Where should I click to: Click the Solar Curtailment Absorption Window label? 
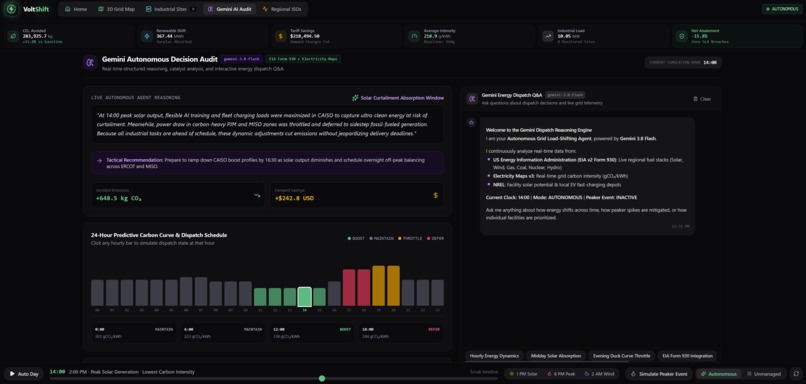point(402,98)
